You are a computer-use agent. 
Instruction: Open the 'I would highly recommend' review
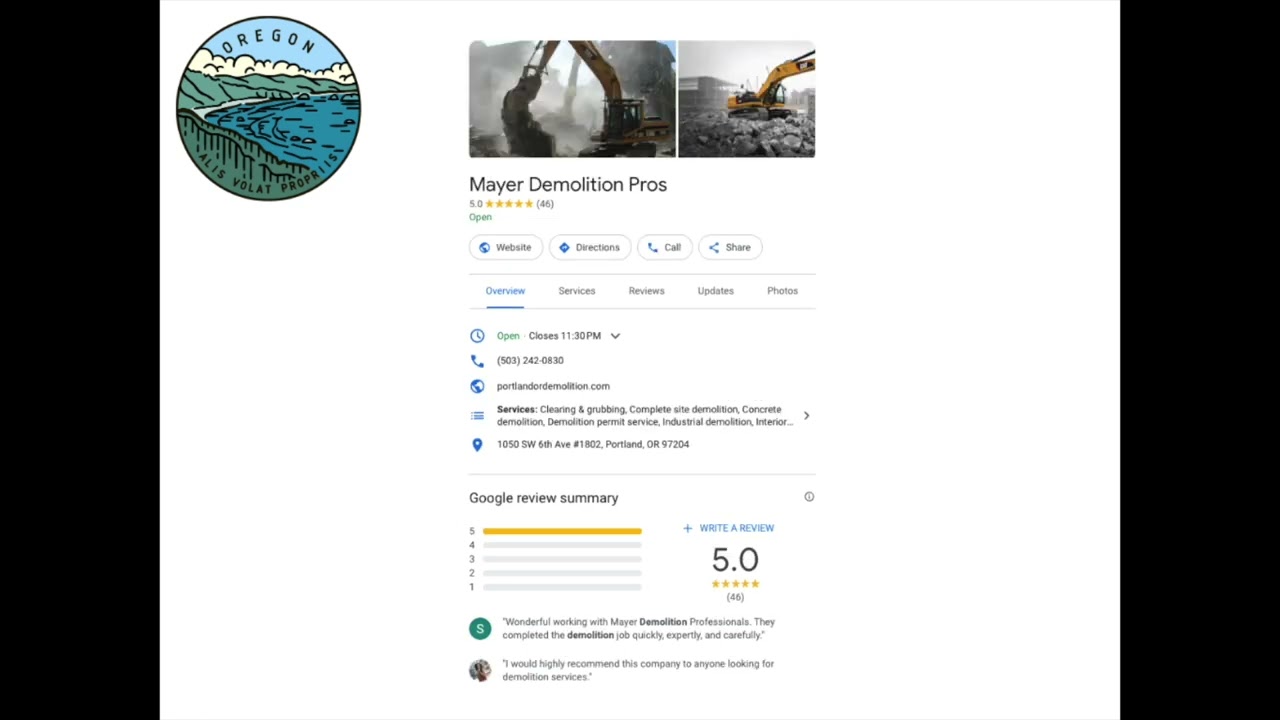(638, 670)
